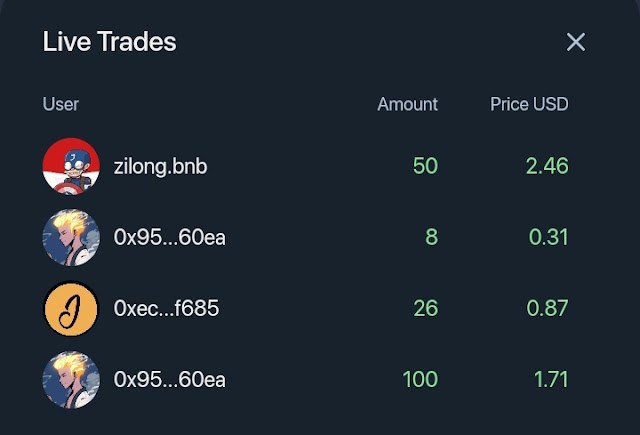The width and height of the screenshot is (640, 435).
Task: Sort by the User column header
Action: tap(60, 104)
